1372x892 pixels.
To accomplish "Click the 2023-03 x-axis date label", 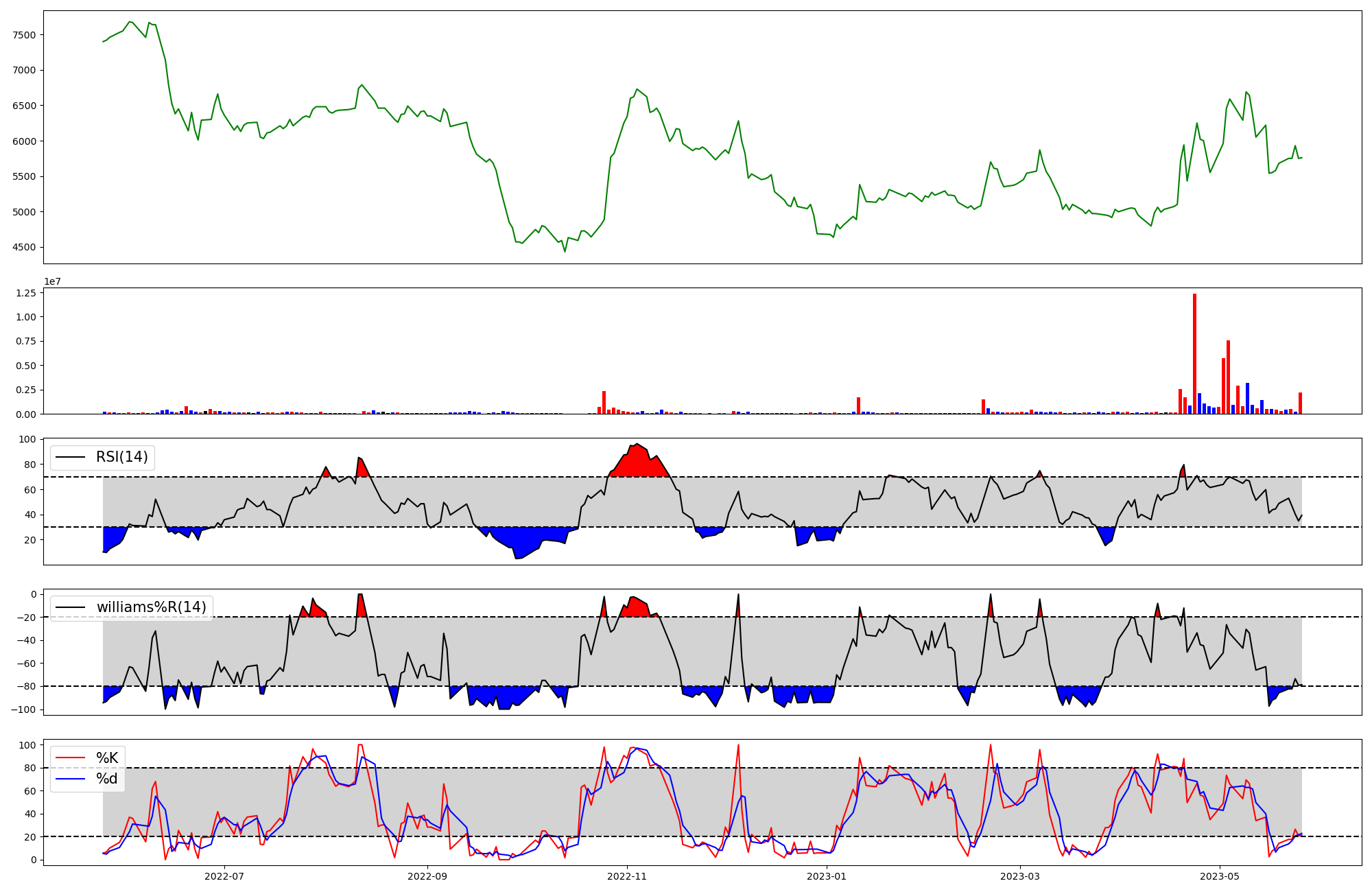I will 1020,876.
